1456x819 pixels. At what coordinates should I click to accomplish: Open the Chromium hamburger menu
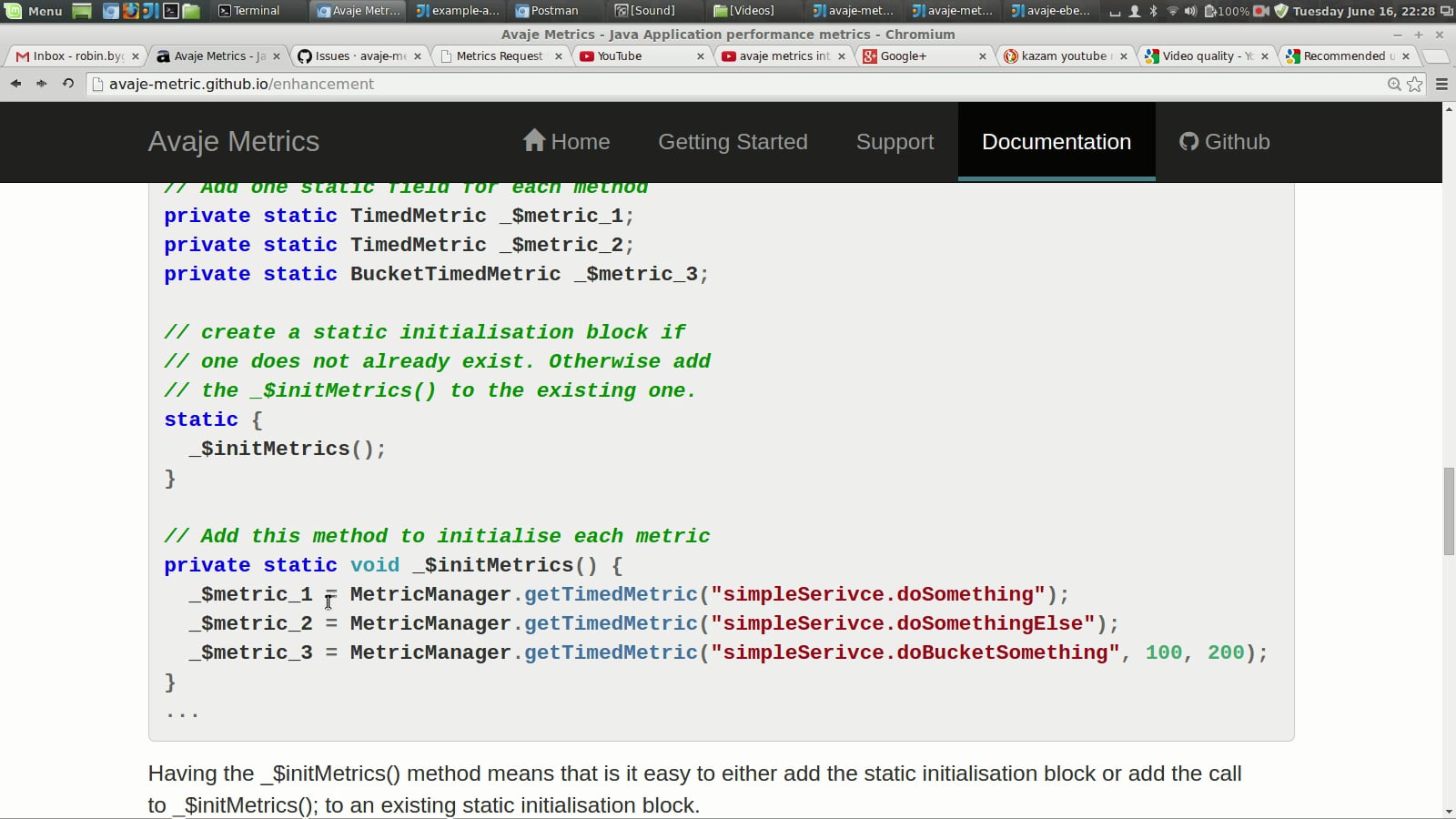coord(1441,84)
